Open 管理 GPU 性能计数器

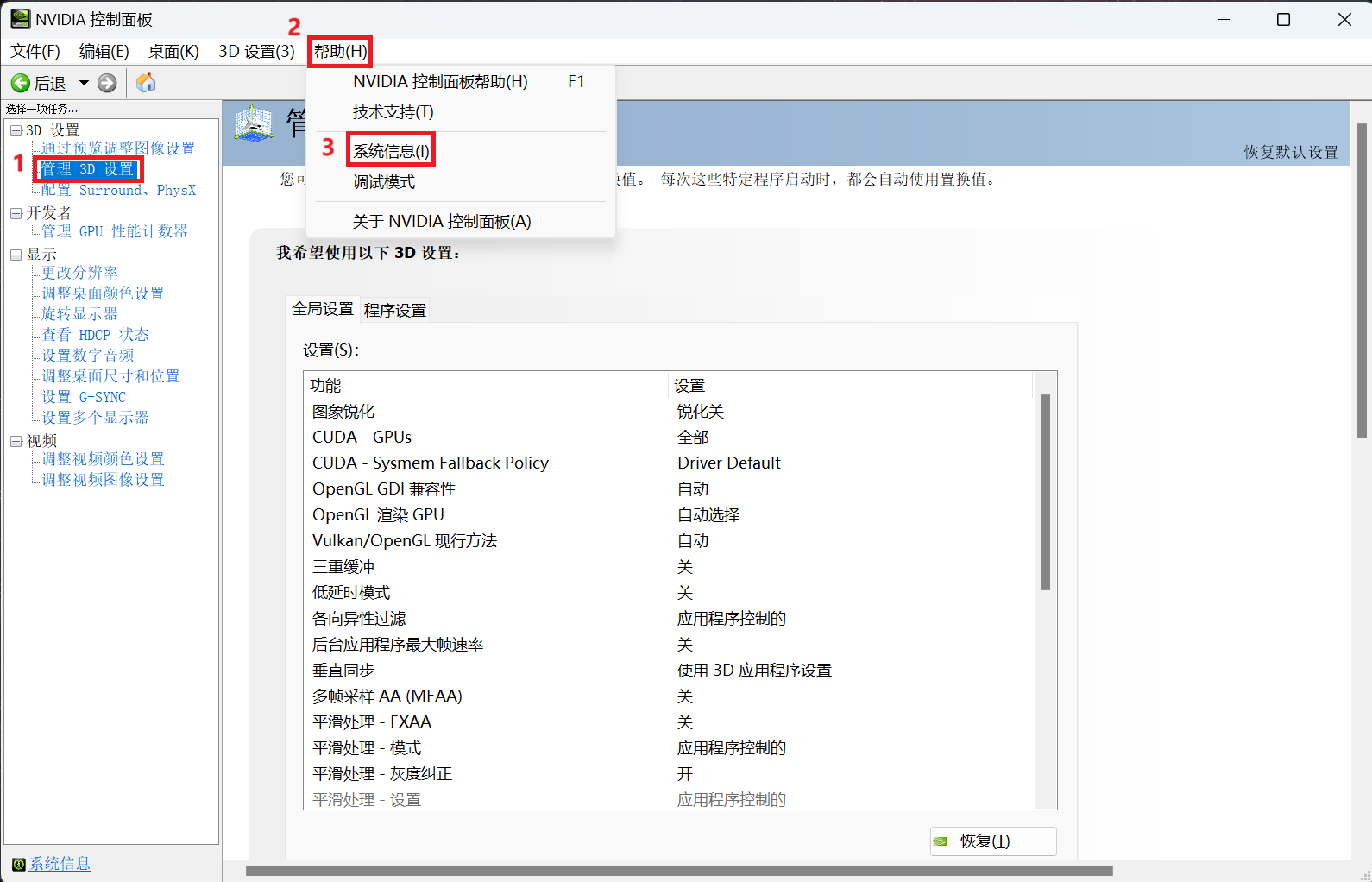pyautogui.click(x=114, y=231)
